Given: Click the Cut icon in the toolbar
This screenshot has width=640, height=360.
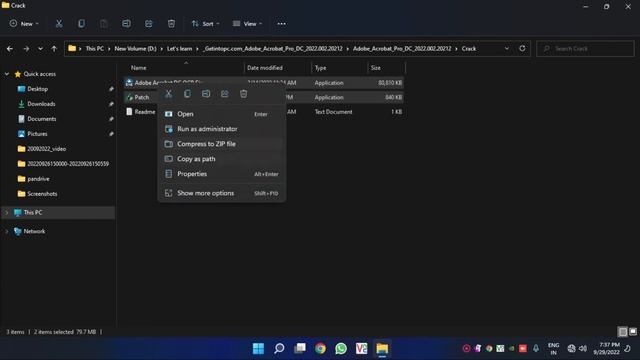Looking at the screenshot, I should click(x=59, y=24).
